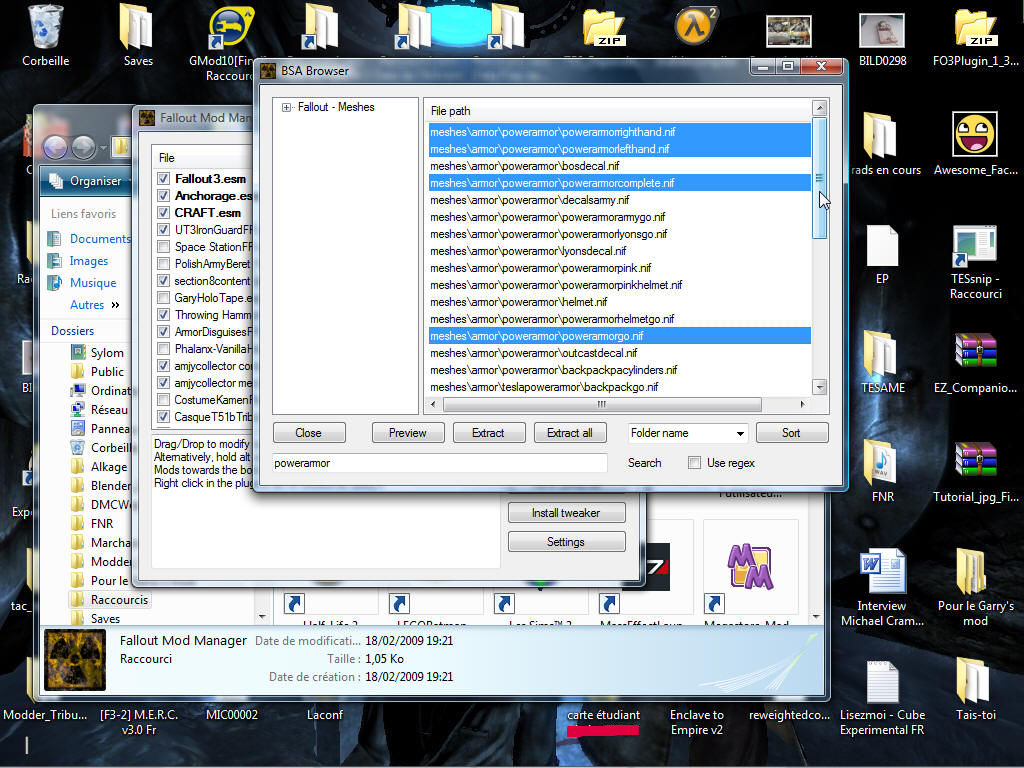Image resolution: width=1024 pixels, height=768 pixels.
Task: Open the Organiser menu in Explorer
Action: coord(95,181)
